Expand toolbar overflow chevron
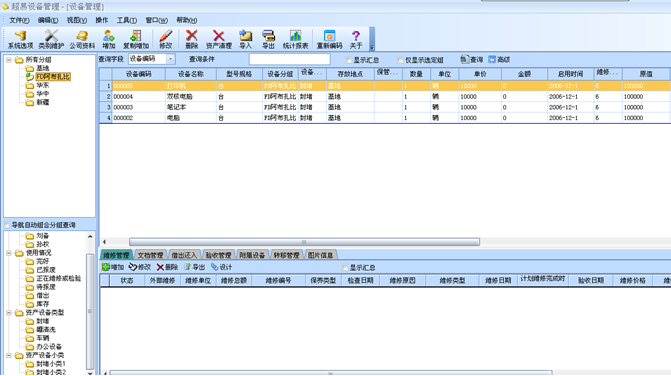The height and width of the screenshot is (376, 671). [x=372, y=47]
